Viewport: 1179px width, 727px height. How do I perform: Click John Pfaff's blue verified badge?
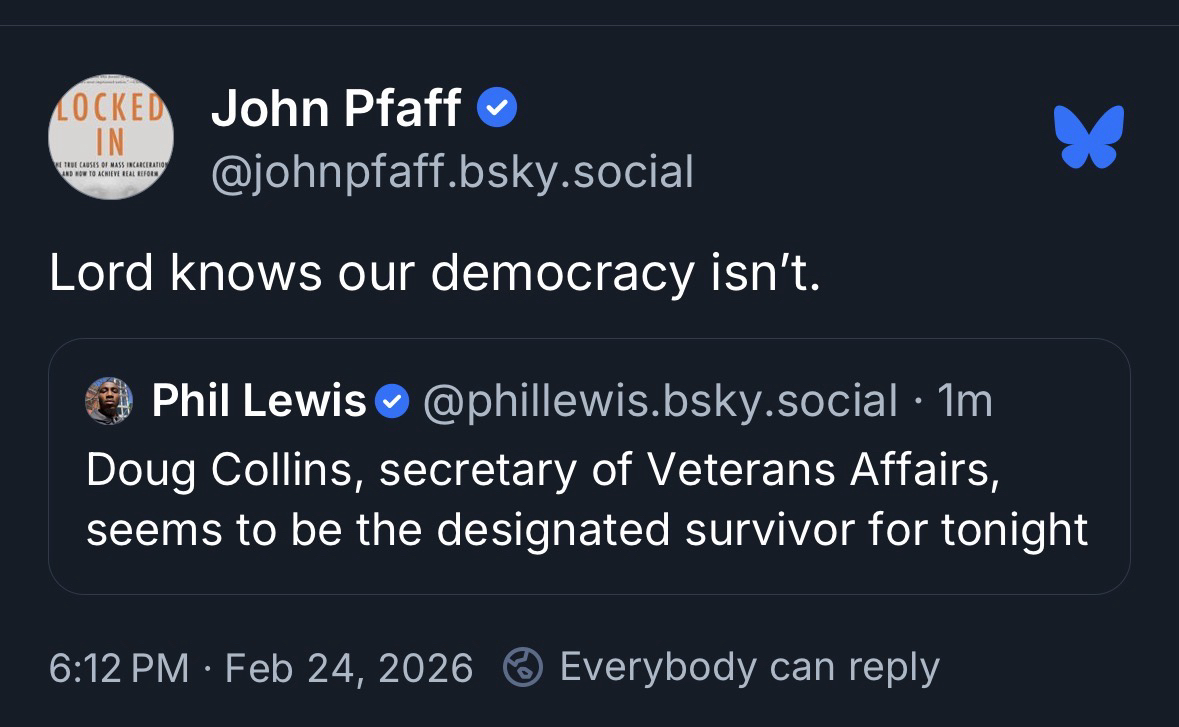click(x=496, y=108)
